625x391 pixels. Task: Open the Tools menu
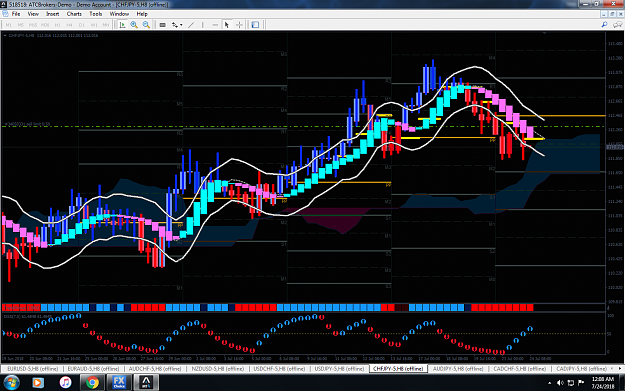click(96, 14)
